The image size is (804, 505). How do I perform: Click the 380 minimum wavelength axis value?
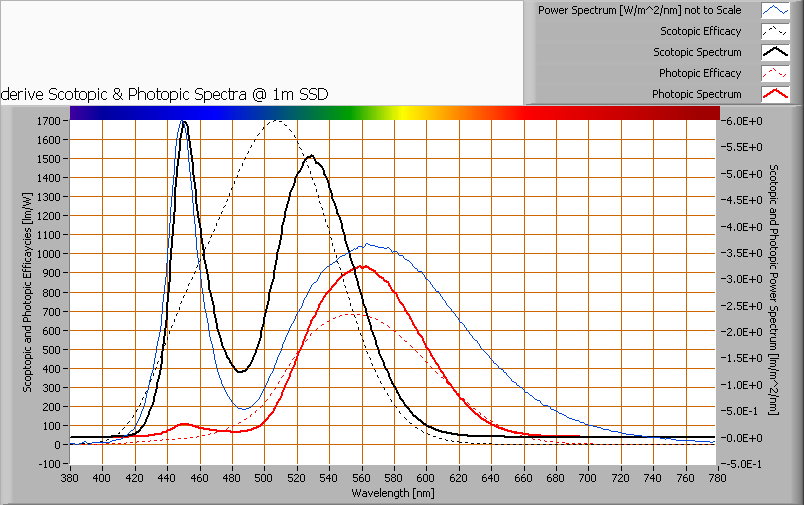[x=70, y=478]
